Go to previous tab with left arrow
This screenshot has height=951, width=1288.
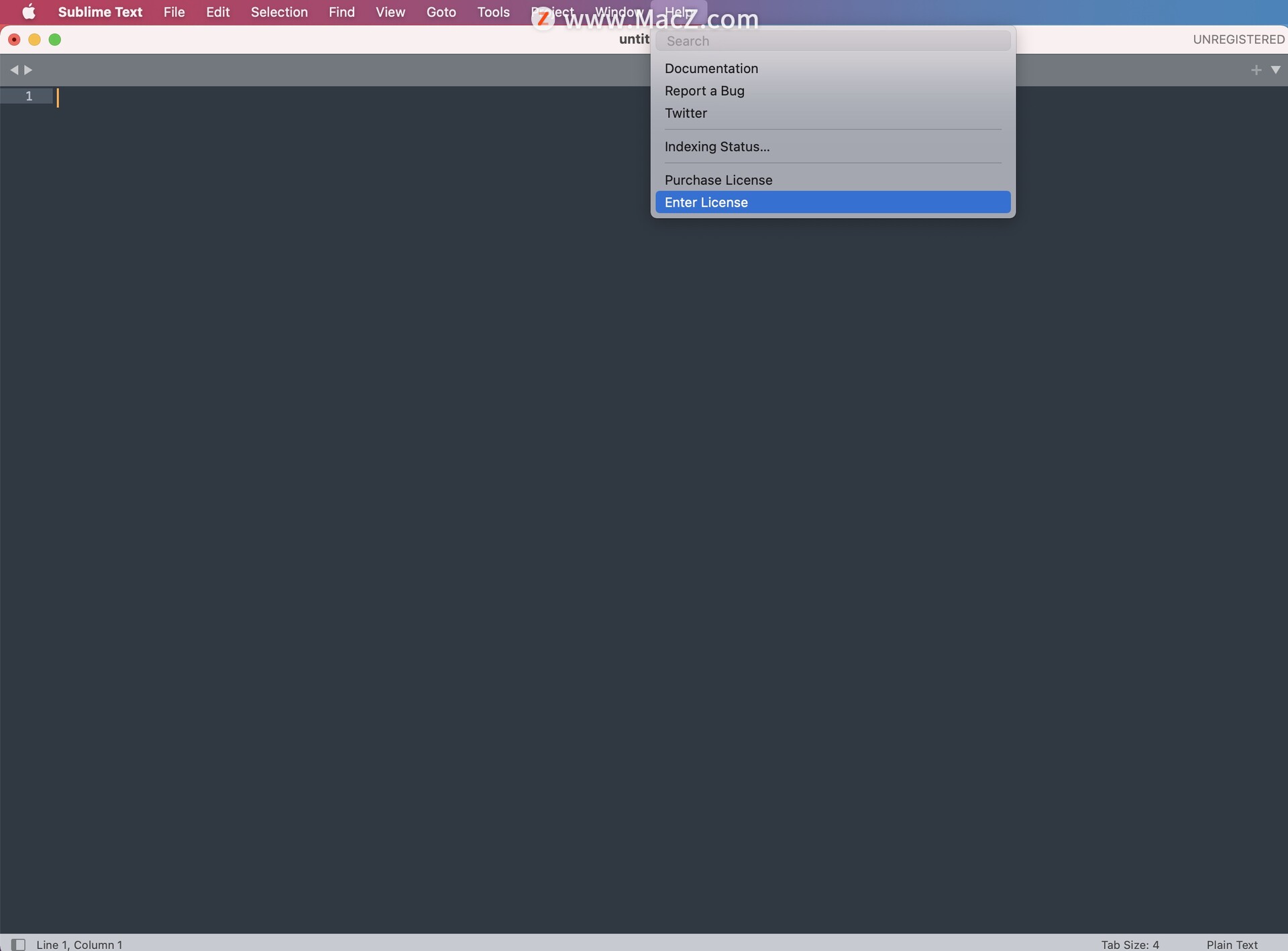point(14,70)
